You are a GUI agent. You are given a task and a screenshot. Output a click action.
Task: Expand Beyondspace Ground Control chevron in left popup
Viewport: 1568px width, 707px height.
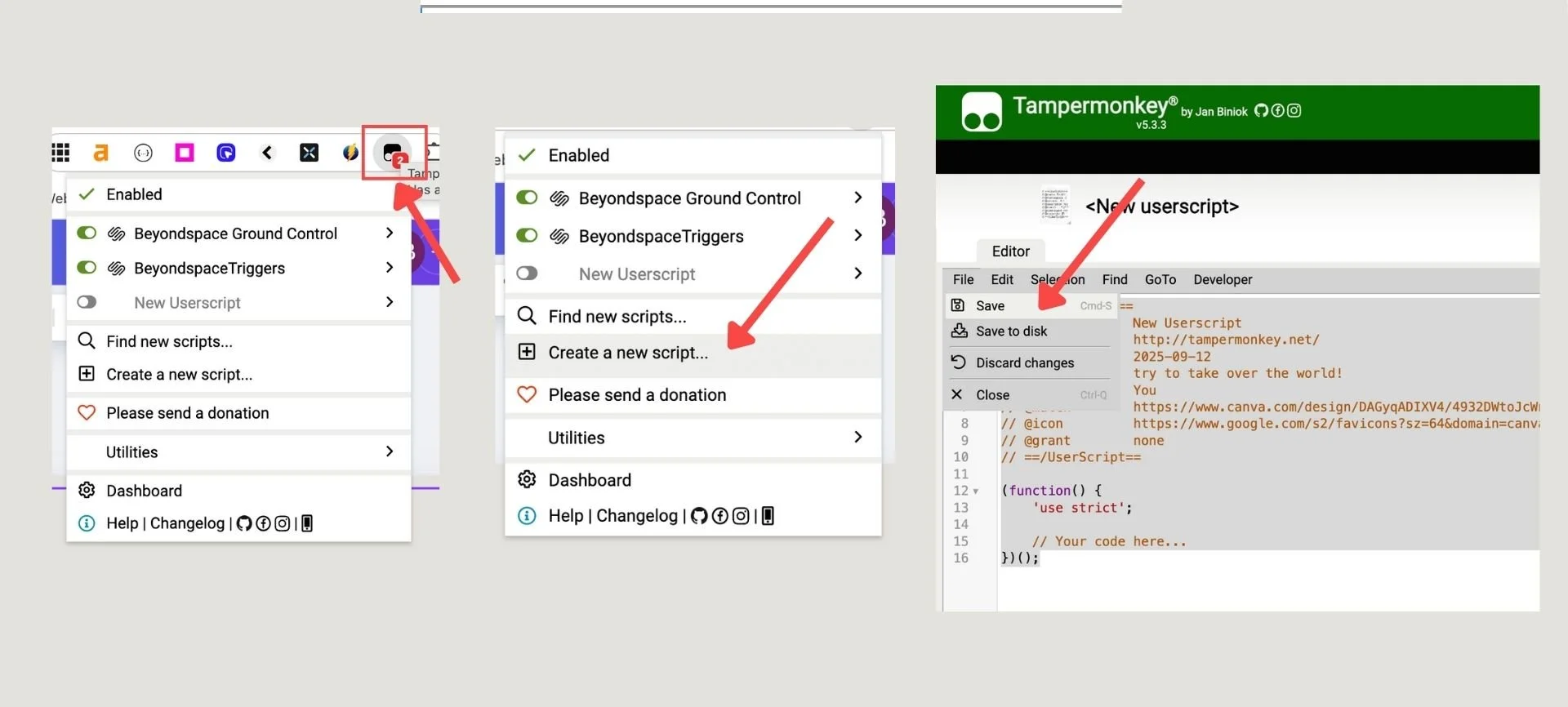tap(390, 233)
